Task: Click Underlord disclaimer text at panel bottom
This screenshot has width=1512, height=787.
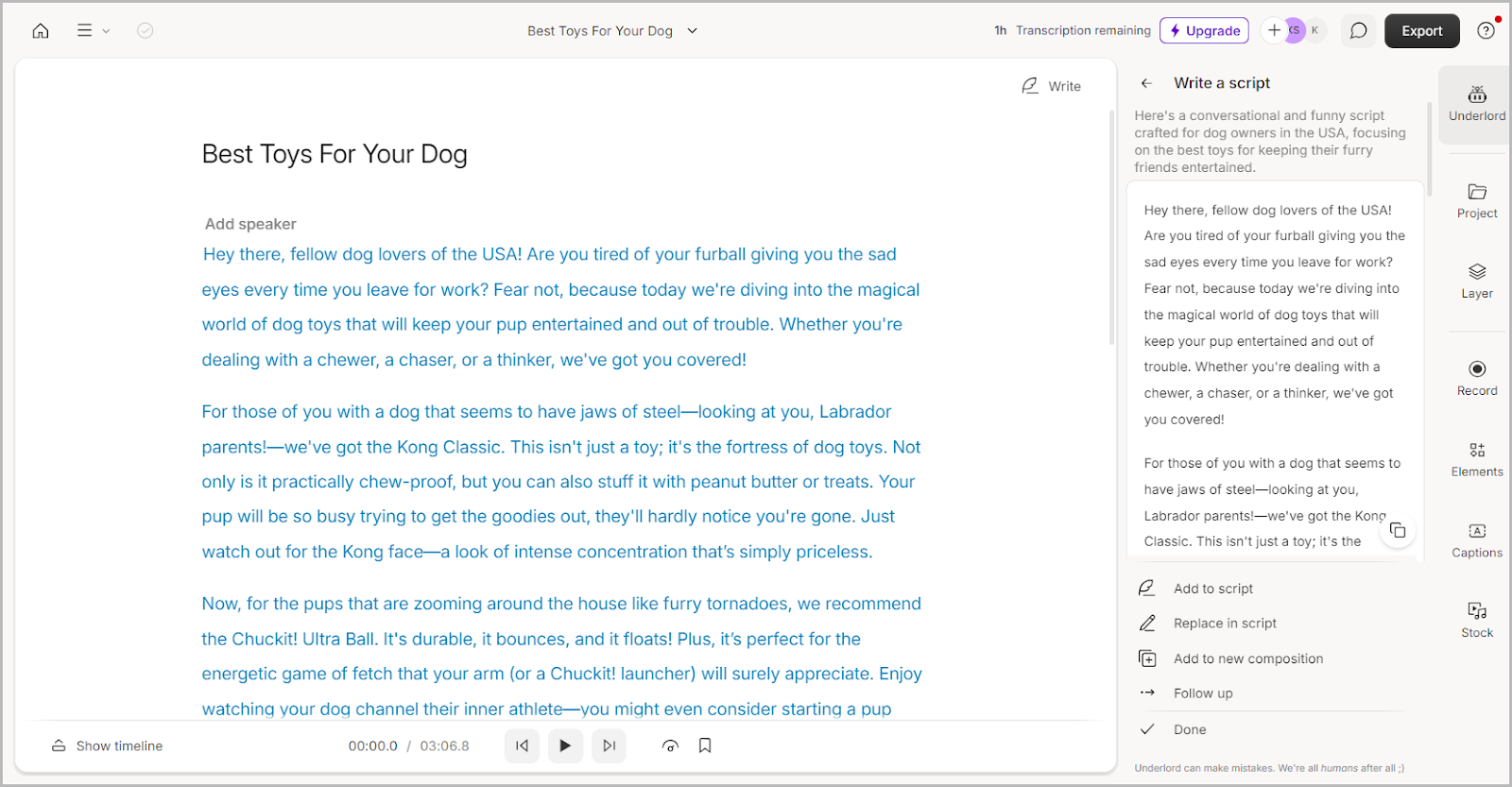Action: [1269, 768]
